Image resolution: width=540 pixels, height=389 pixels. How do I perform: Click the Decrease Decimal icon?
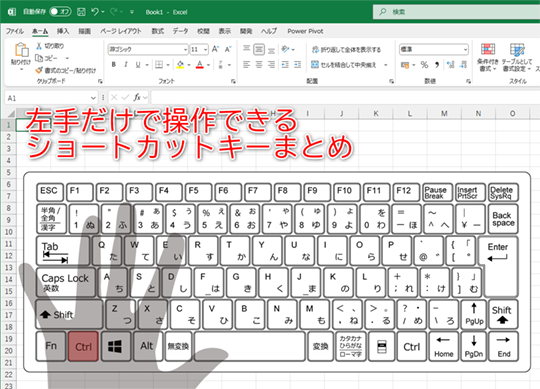pyautogui.click(x=463, y=64)
